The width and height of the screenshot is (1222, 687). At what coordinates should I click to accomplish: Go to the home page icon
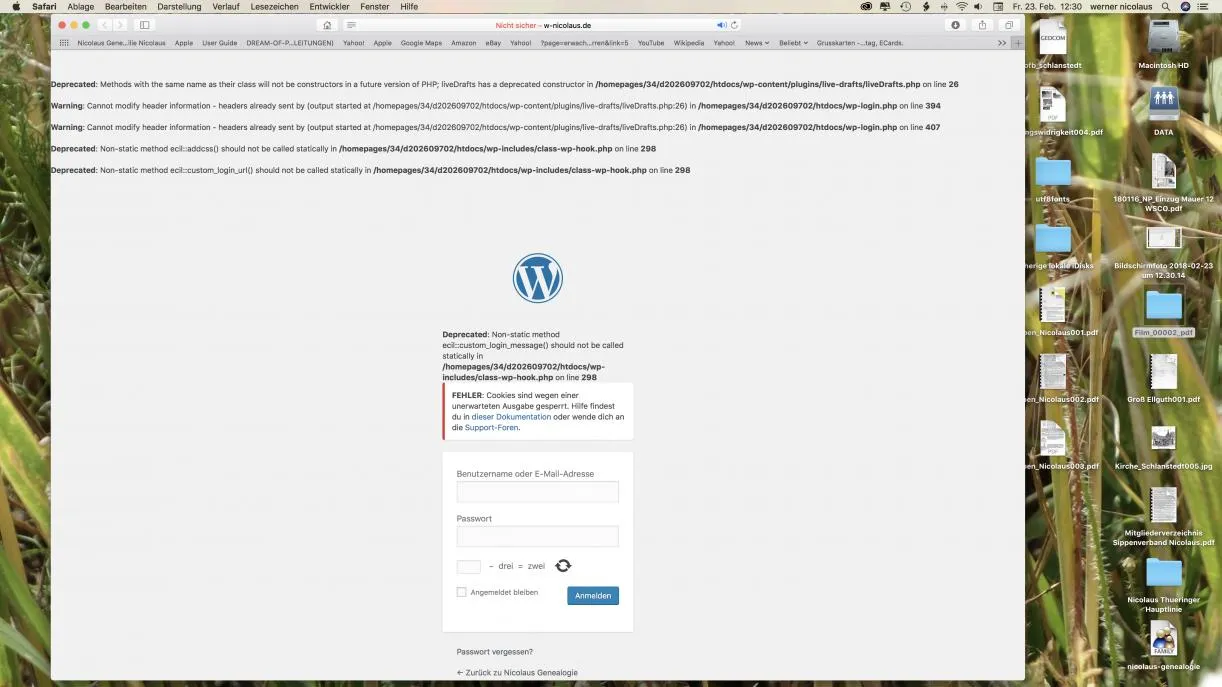coord(327,25)
